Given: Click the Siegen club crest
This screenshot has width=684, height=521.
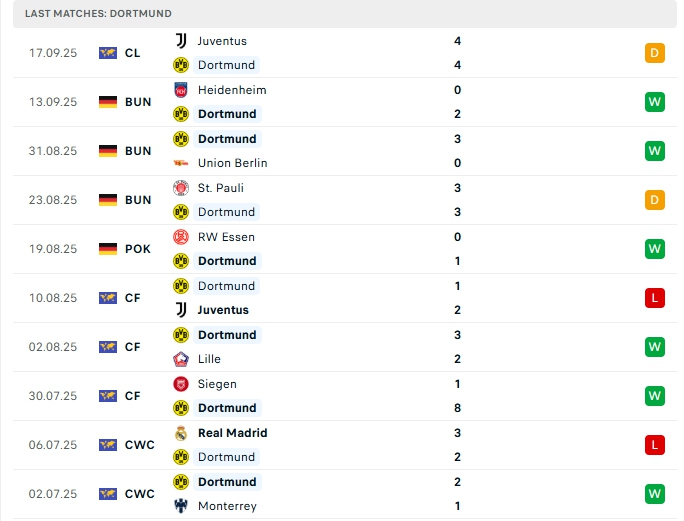Looking at the screenshot, I should tap(181, 384).
